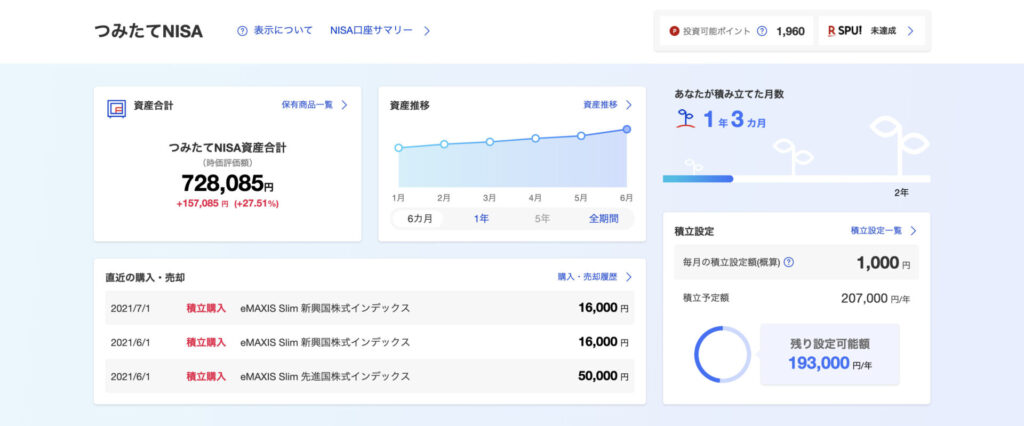Click chevron next to 資産推移 link

click(629, 105)
